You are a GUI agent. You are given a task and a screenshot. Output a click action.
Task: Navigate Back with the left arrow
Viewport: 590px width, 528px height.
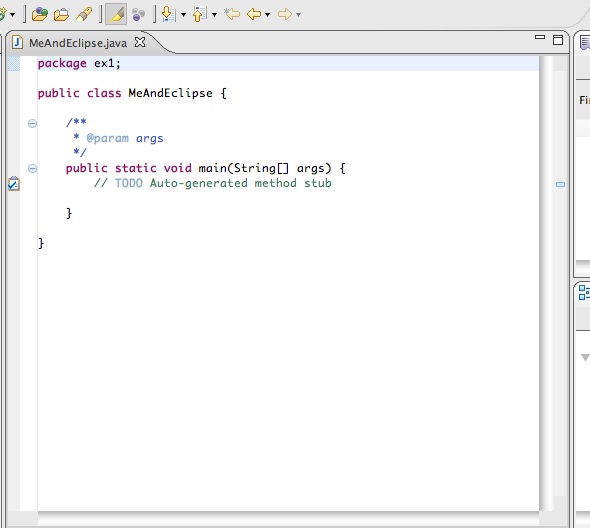254,14
